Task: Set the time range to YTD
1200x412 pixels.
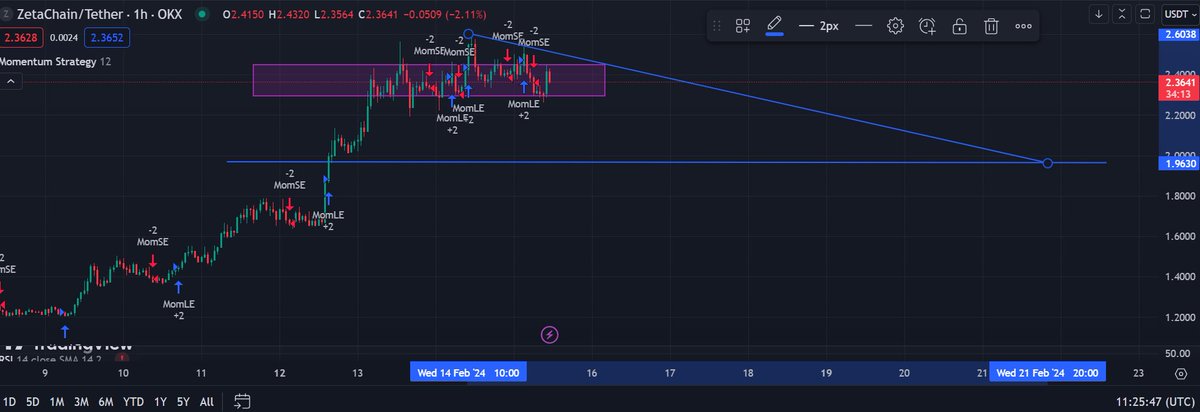Action: (x=133, y=401)
